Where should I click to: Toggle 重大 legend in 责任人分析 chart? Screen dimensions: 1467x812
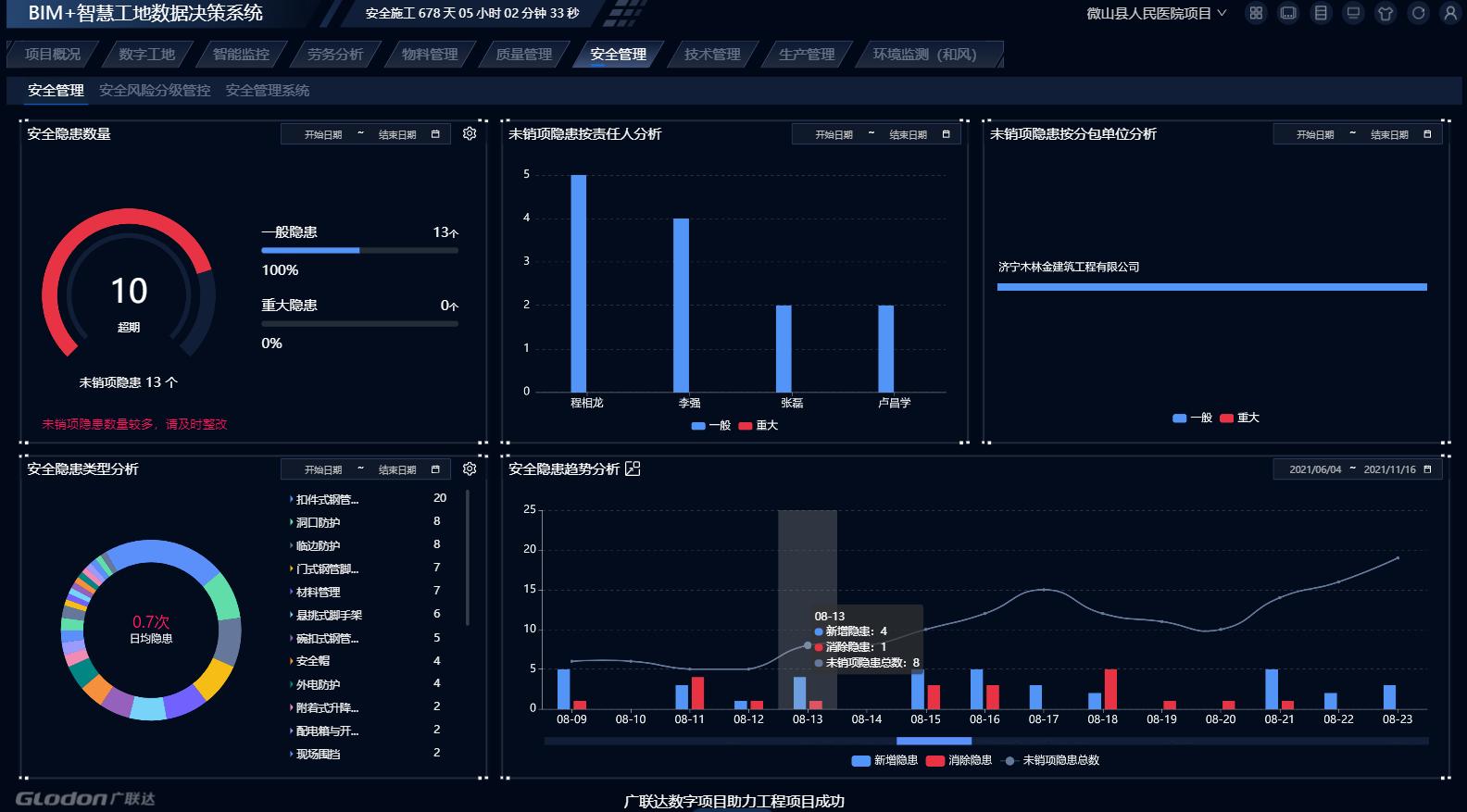click(x=759, y=426)
